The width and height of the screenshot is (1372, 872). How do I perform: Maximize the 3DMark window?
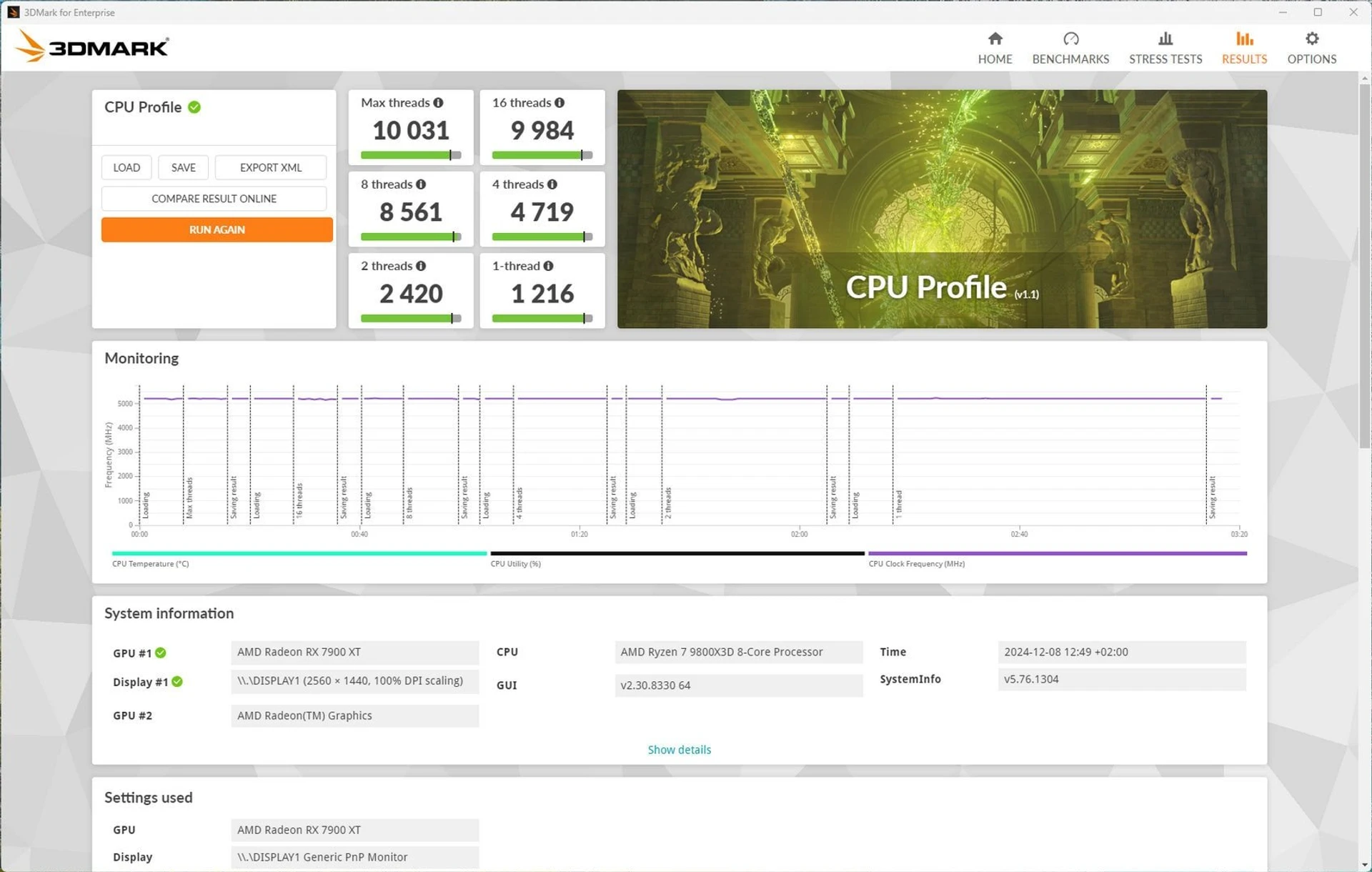click(1318, 12)
